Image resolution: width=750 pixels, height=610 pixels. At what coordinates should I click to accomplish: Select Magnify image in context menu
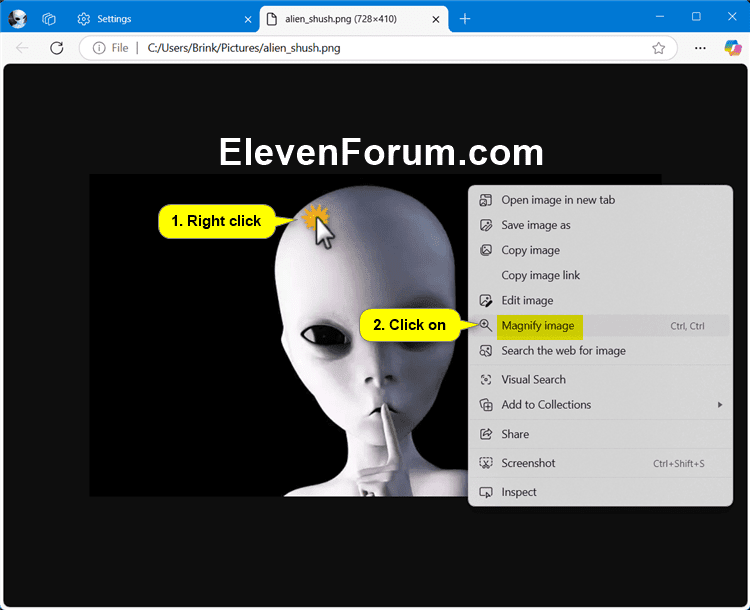pos(600,326)
